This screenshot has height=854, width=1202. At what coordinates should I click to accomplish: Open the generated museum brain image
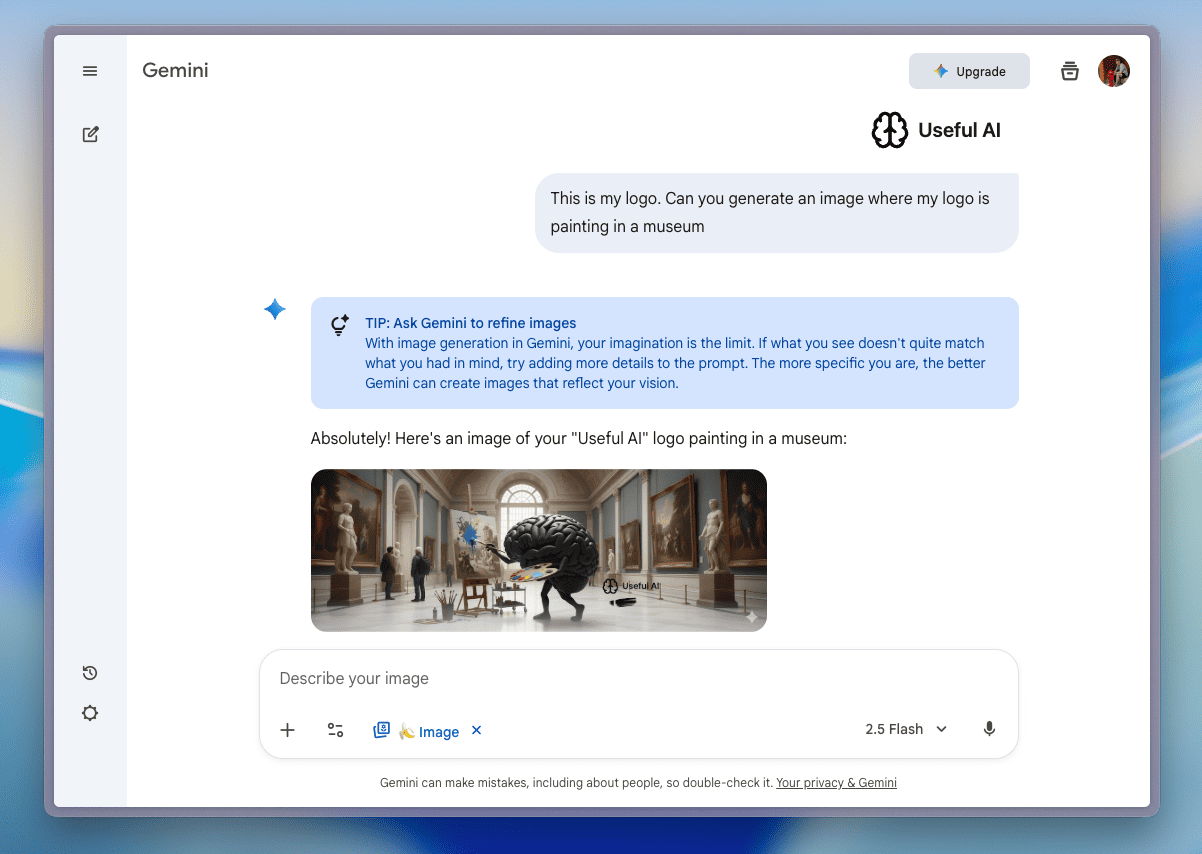[538, 550]
